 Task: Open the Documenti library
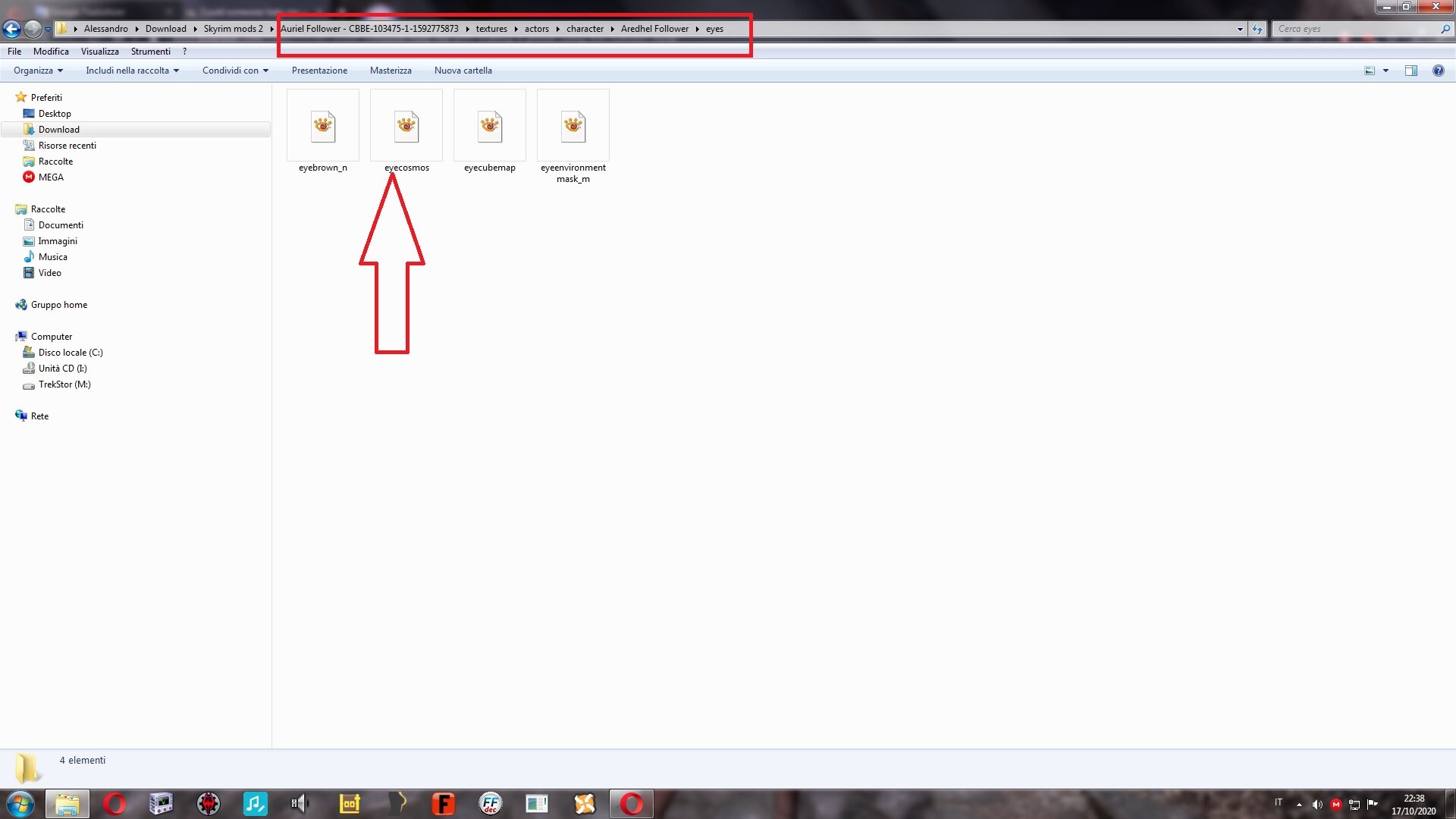(x=61, y=225)
